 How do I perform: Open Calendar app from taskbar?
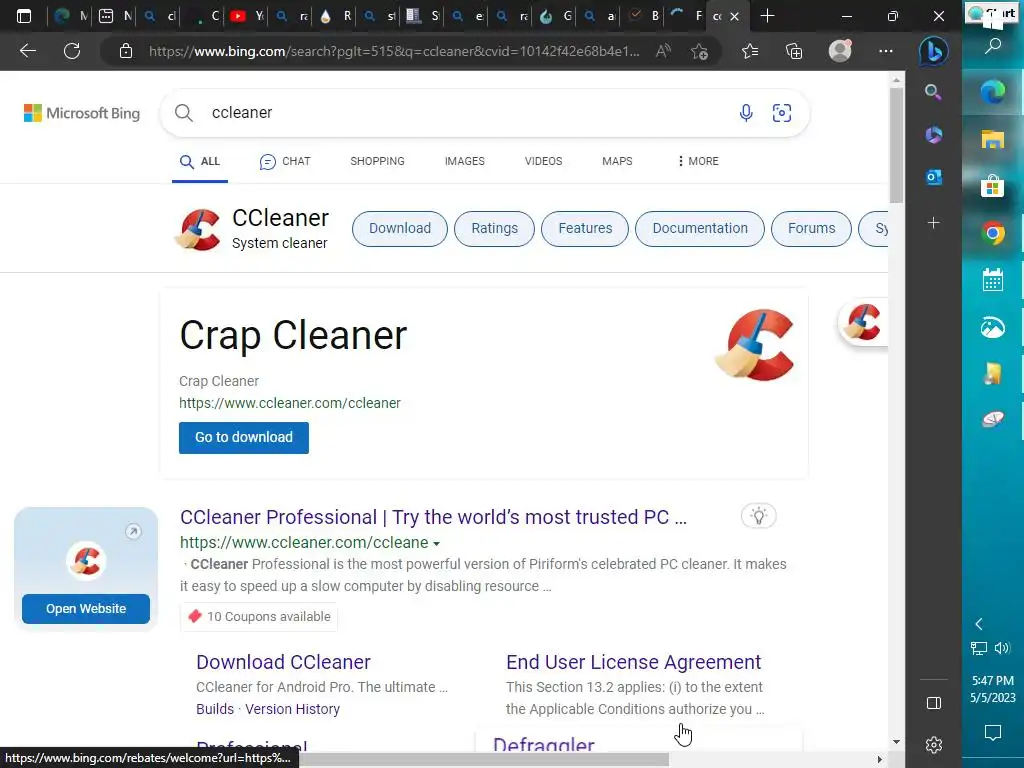(993, 280)
